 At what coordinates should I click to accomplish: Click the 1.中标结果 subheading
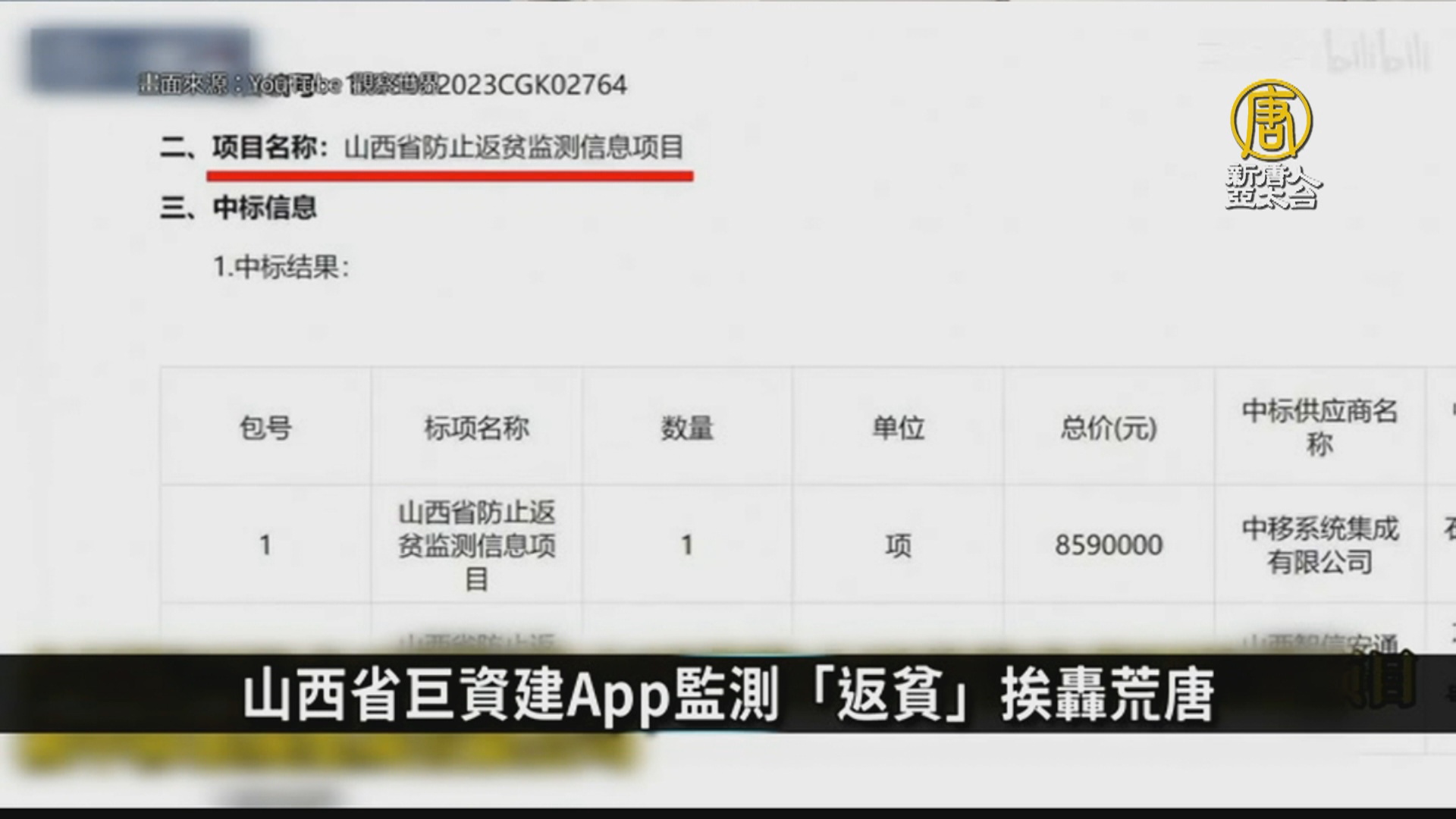tap(281, 267)
